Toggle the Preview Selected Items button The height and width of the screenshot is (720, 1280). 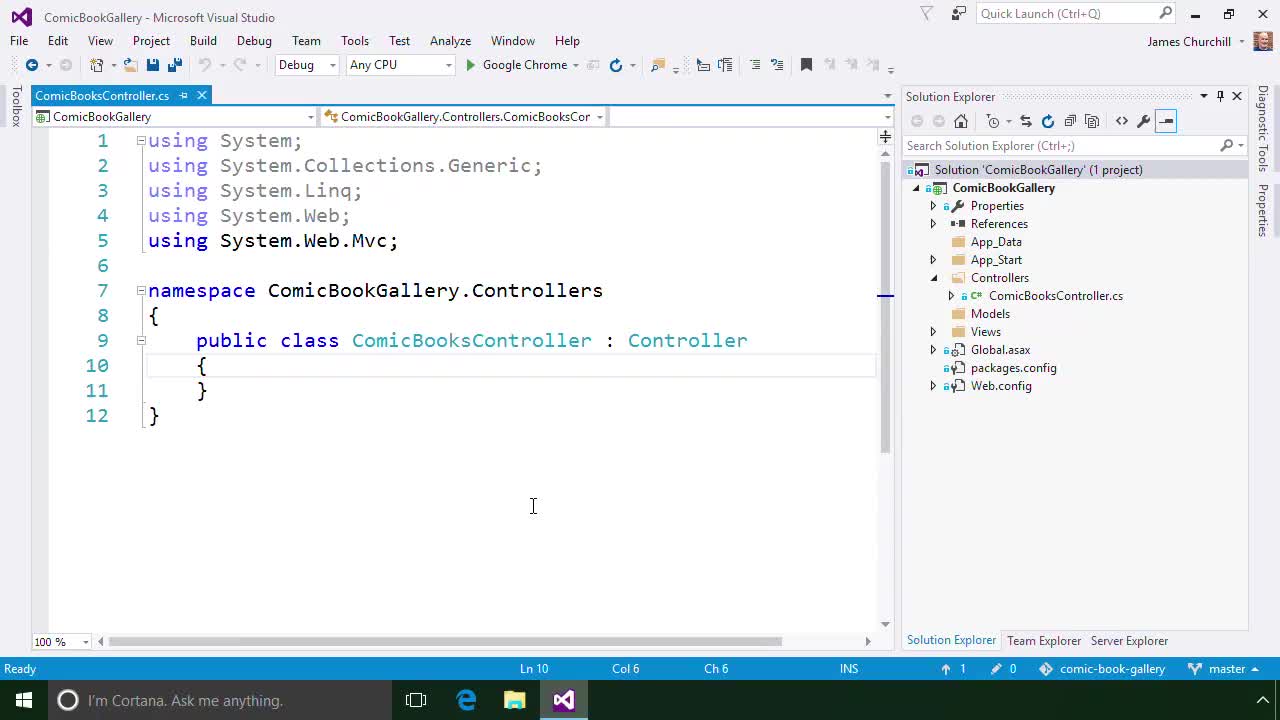tap(1165, 121)
